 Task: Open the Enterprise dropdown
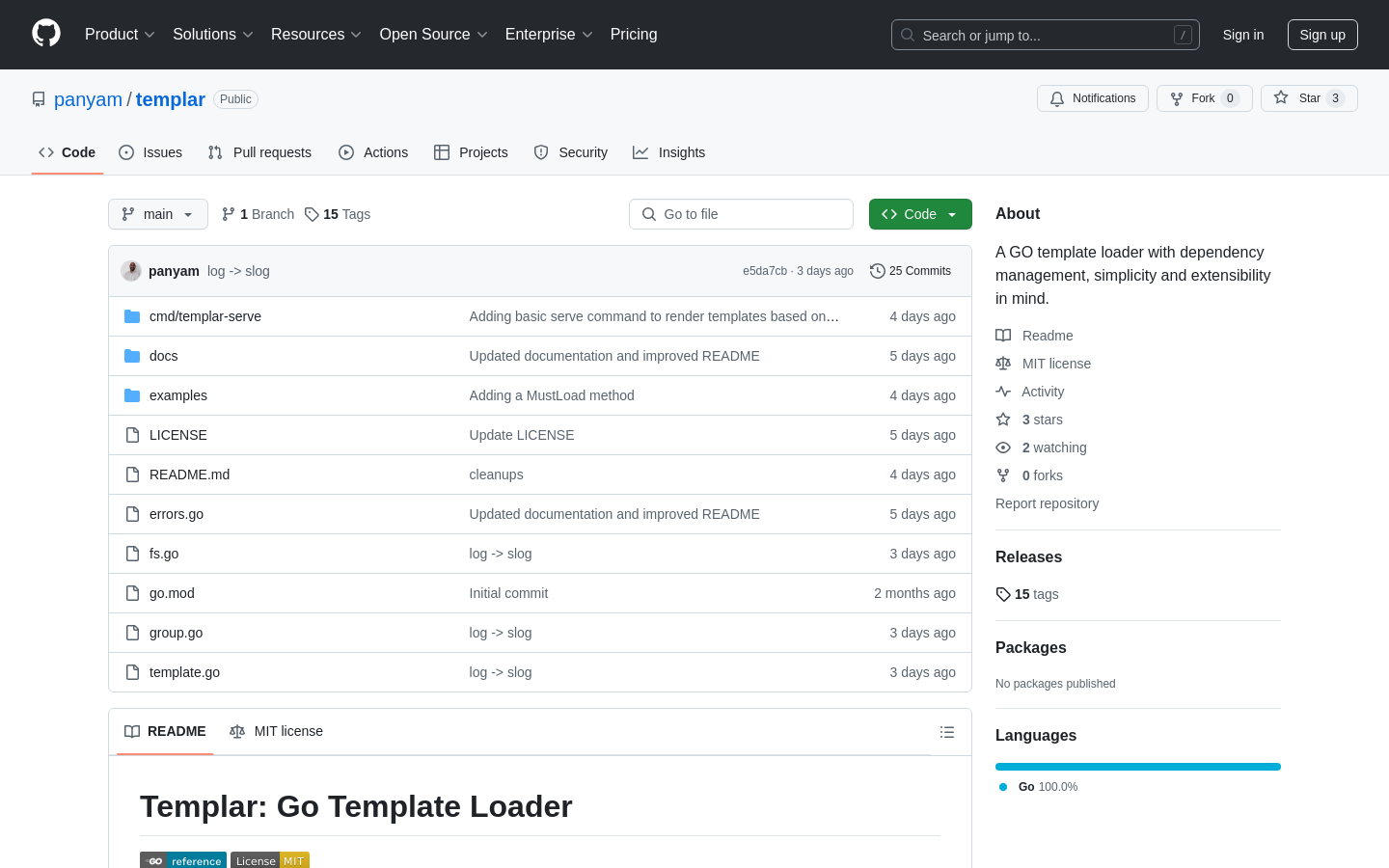tap(549, 35)
